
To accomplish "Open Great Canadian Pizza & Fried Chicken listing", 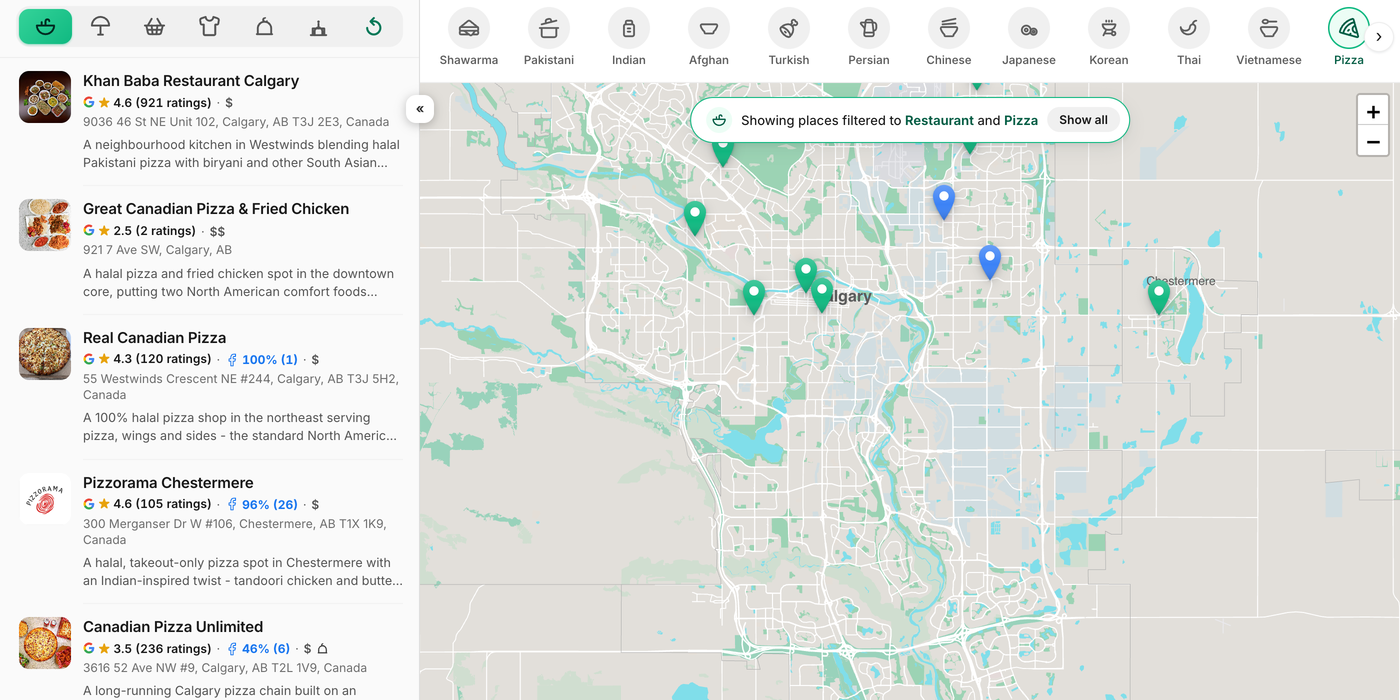I will tap(216, 209).
